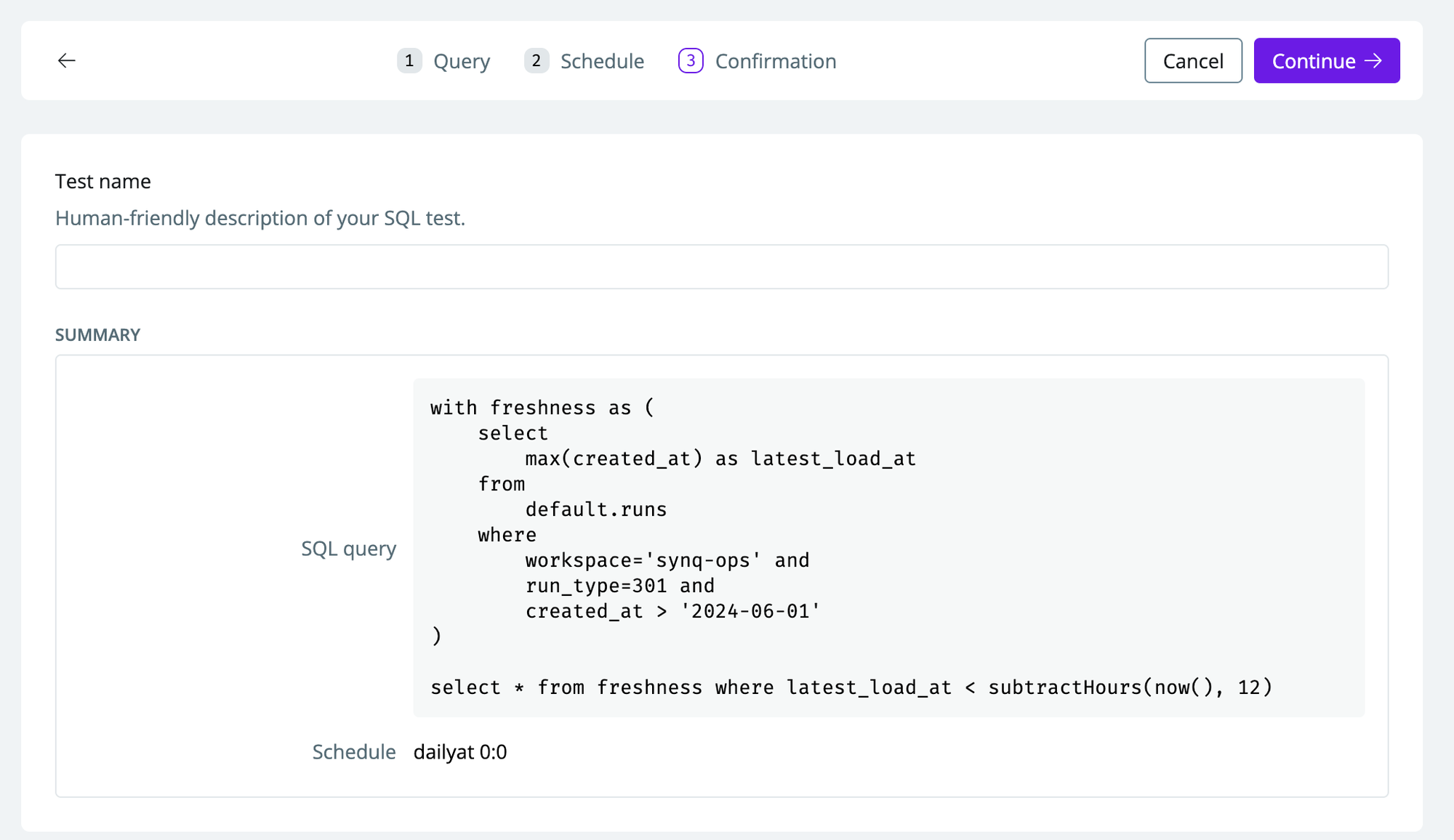Click the Schedule label in the summary
The width and height of the screenshot is (1454, 840).
353,751
